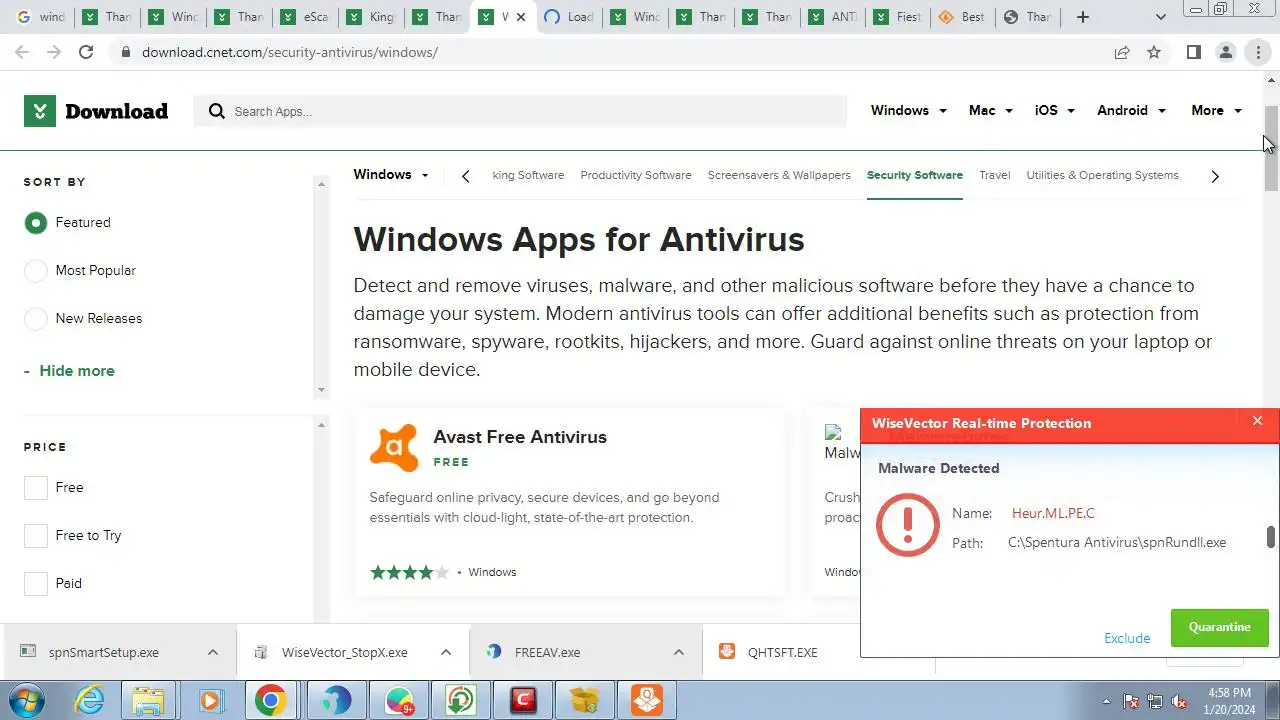Open the green circular arrow taskbar icon

[461, 701]
